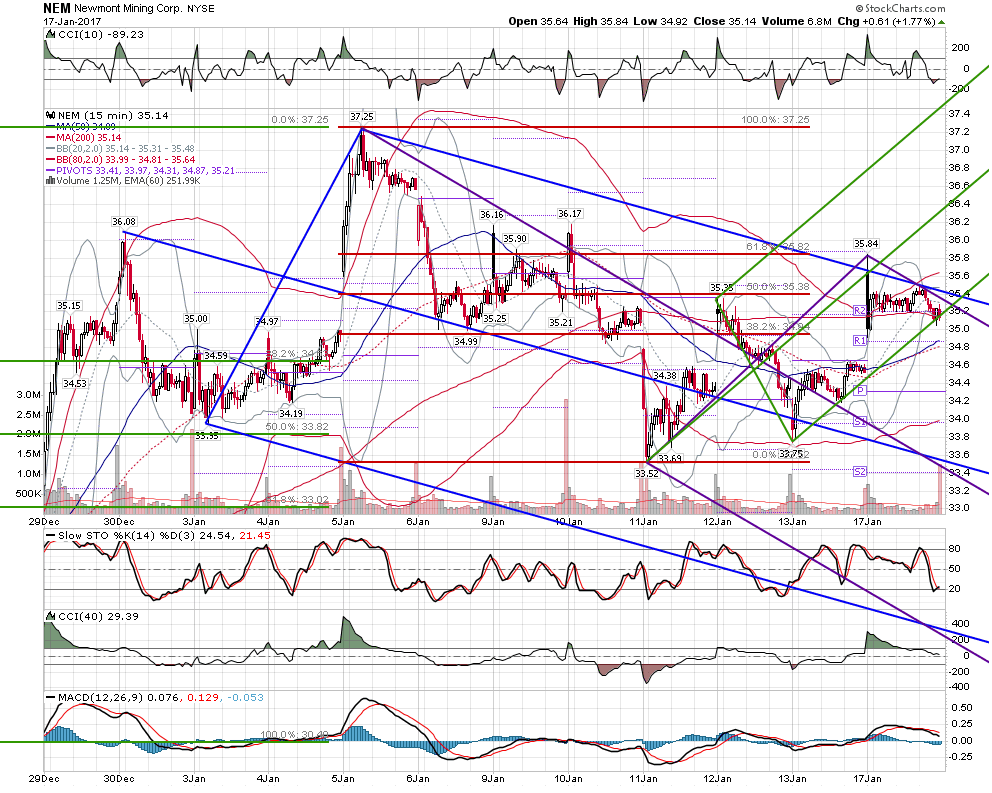Select the P pivot marker
The width and height of the screenshot is (992, 793).
(860, 390)
